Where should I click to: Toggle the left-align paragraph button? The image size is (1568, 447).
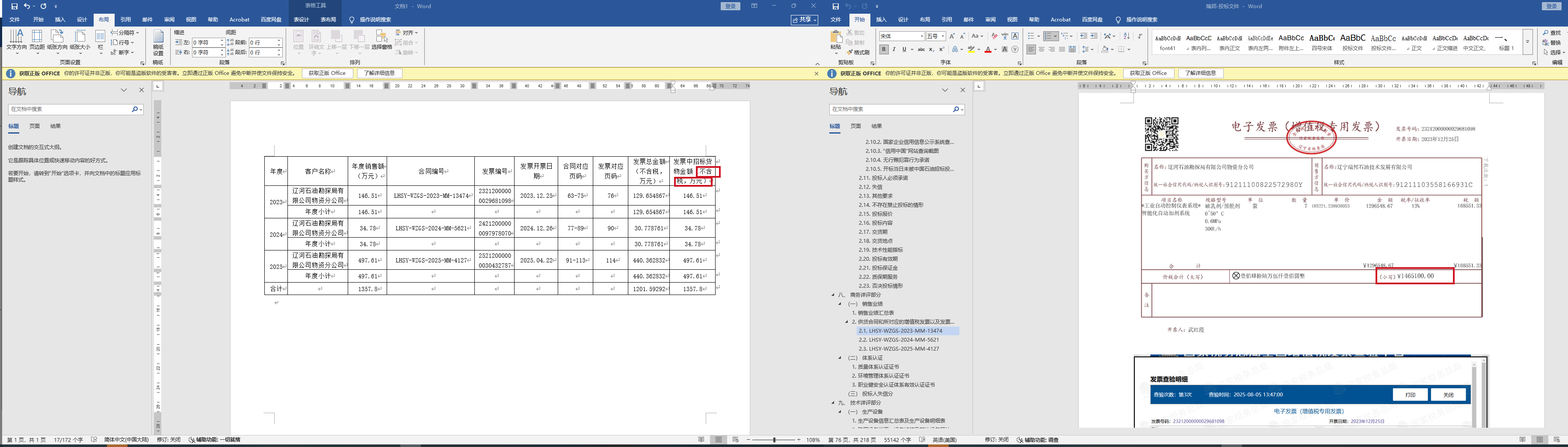click(x=1031, y=49)
